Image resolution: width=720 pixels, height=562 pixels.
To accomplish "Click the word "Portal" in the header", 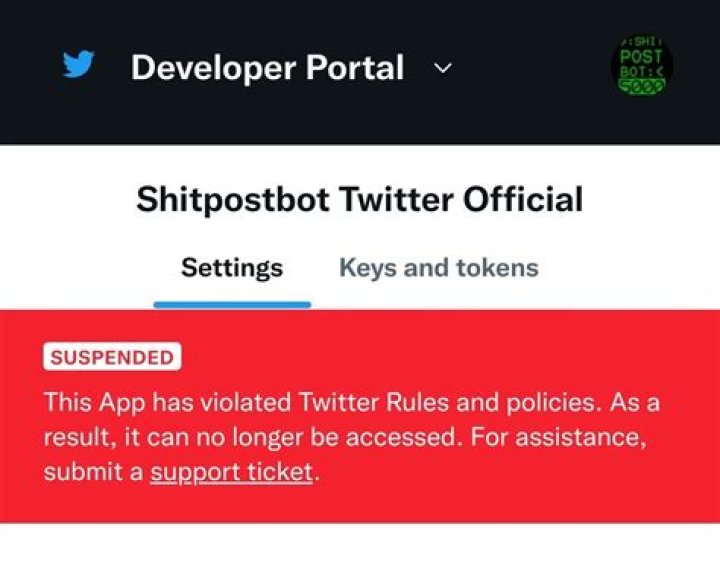I will click(355, 67).
